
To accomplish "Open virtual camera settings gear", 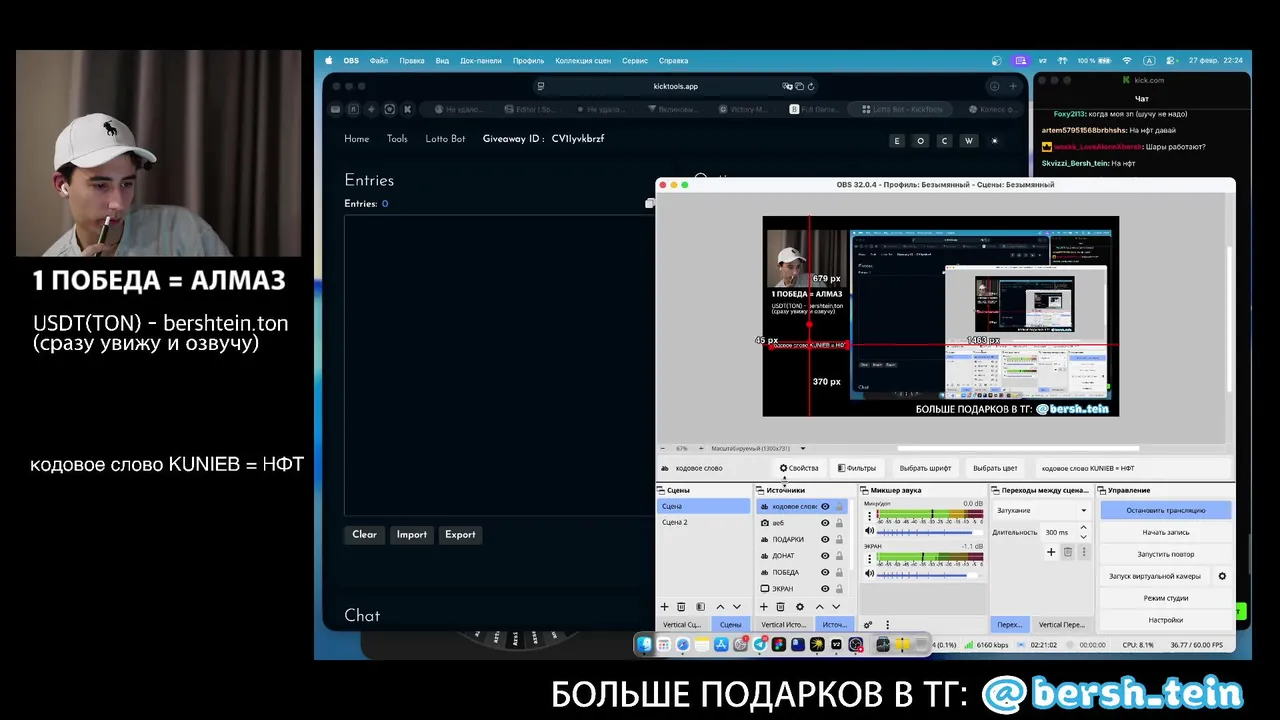I will (1222, 576).
